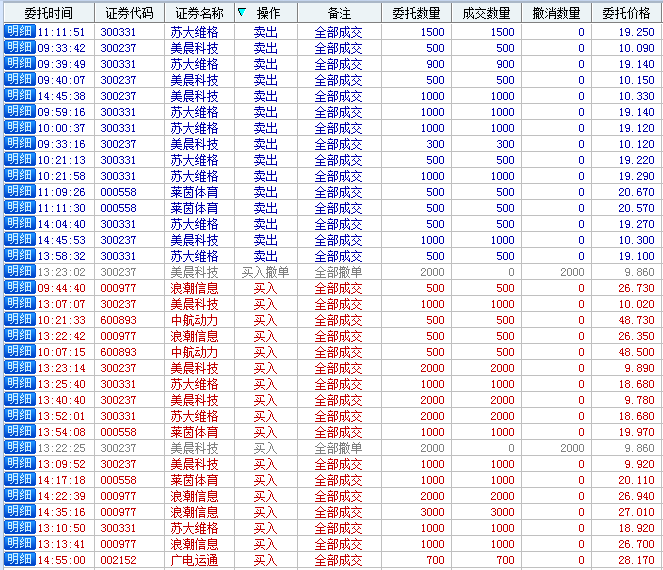The height and width of the screenshot is (570, 663).
Task: Open 明细 for the 13:52:01 order
Action: pyautogui.click(x=19, y=416)
